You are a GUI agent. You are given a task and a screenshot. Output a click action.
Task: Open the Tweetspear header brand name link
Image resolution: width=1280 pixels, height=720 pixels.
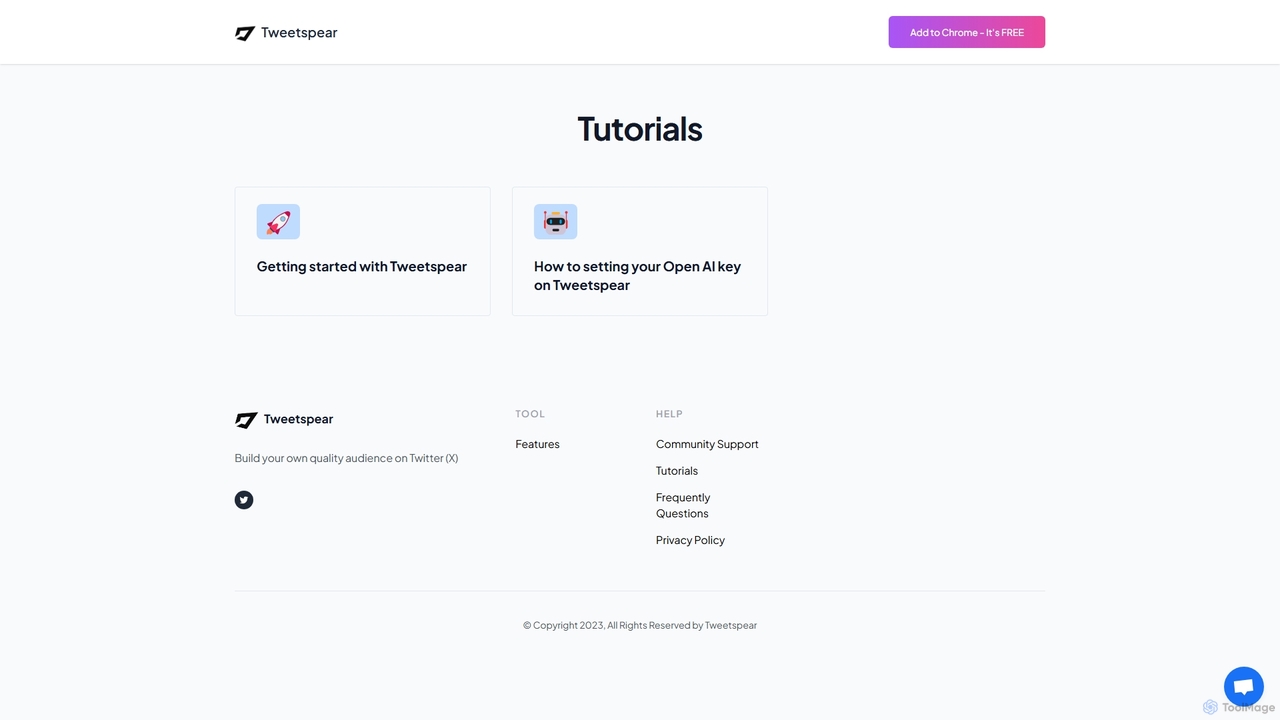click(x=299, y=33)
